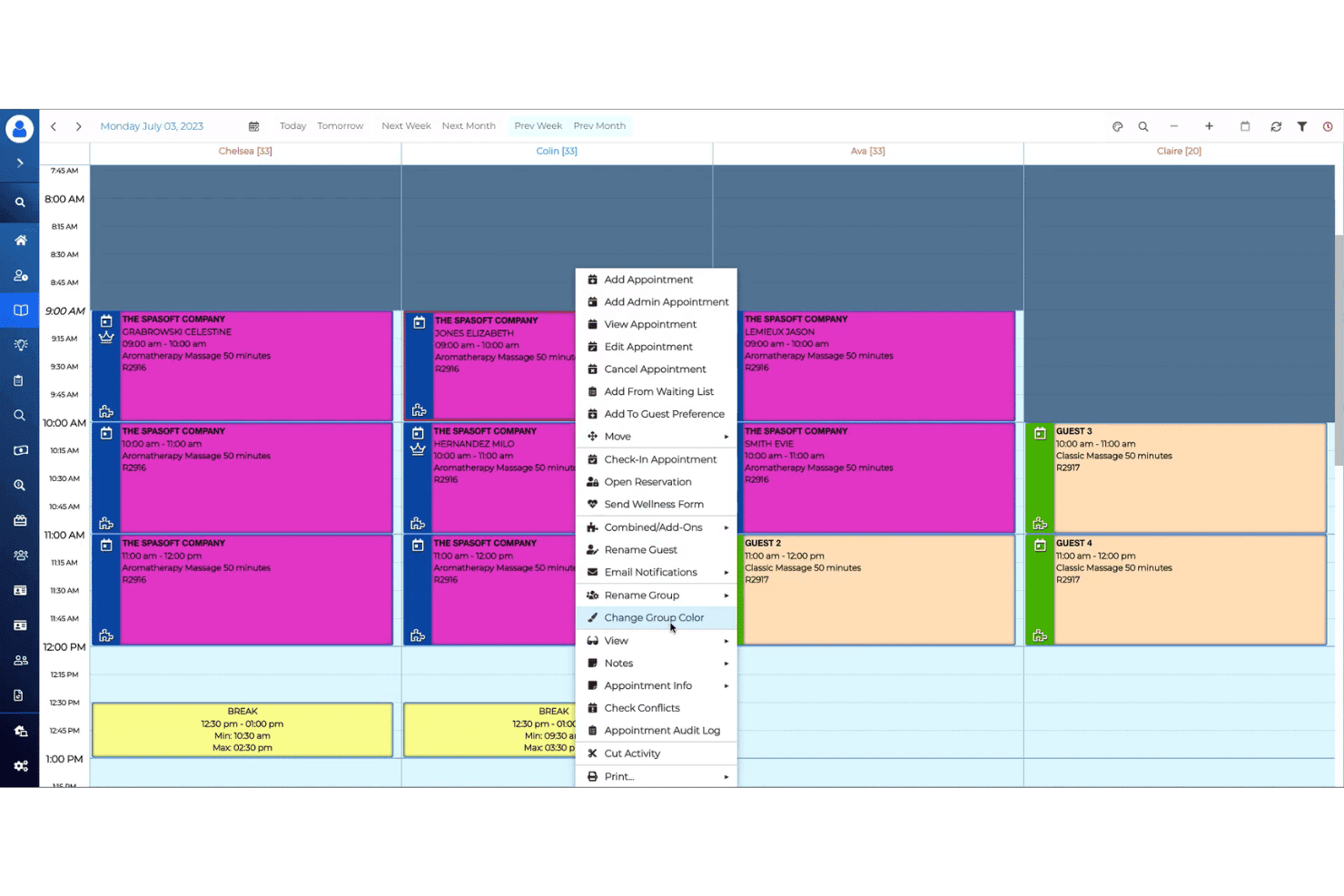The height and width of the screenshot is (896, 1344).
Task: Expand Email Notifications submenu
Action: [x=656, y=573]
